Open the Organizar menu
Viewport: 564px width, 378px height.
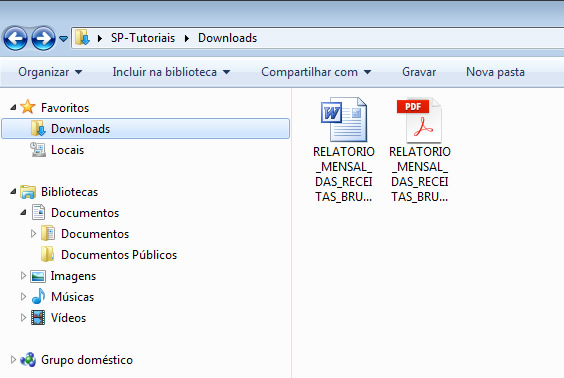pos(50,72)
